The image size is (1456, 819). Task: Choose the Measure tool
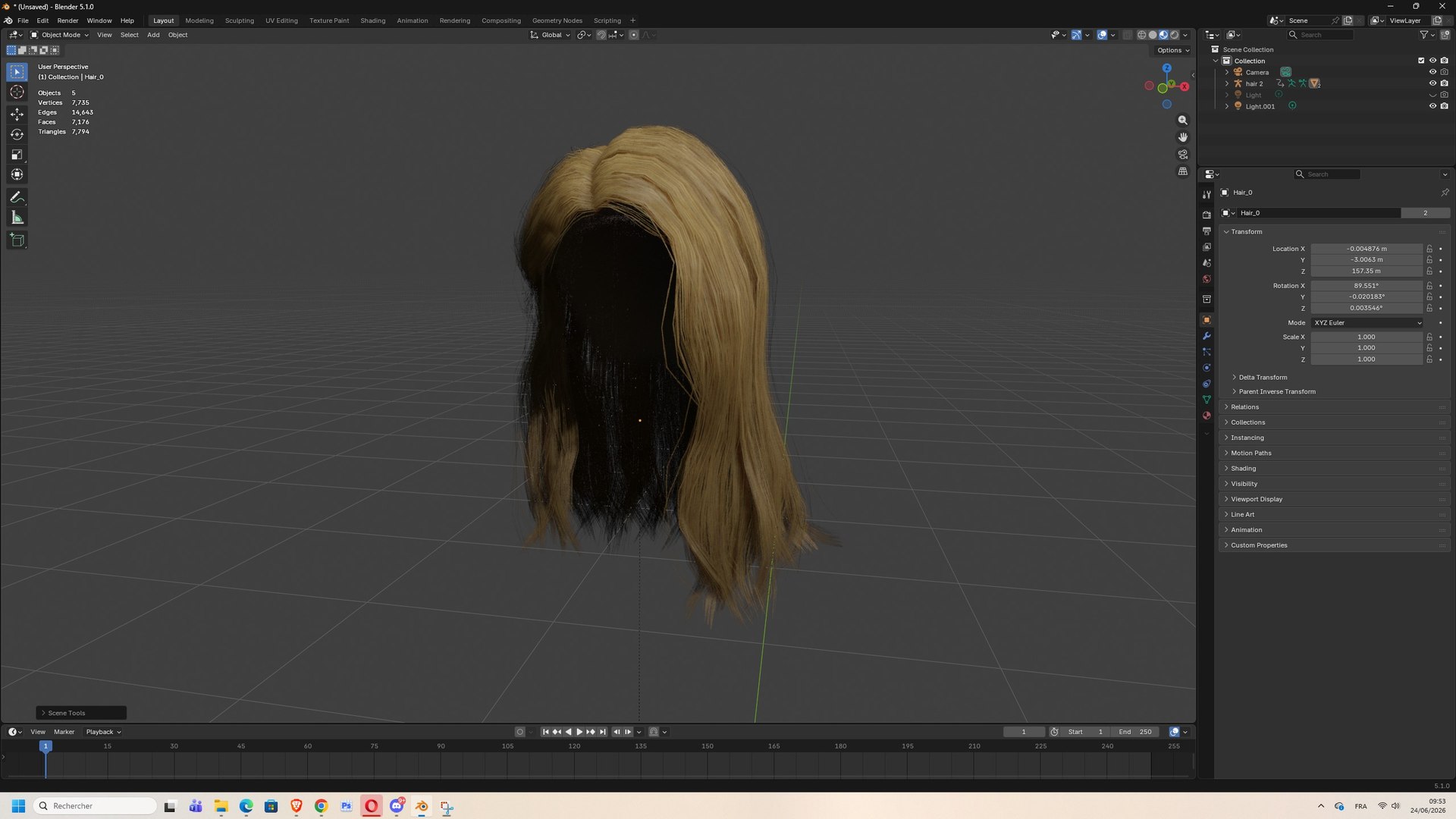[17, 218]
